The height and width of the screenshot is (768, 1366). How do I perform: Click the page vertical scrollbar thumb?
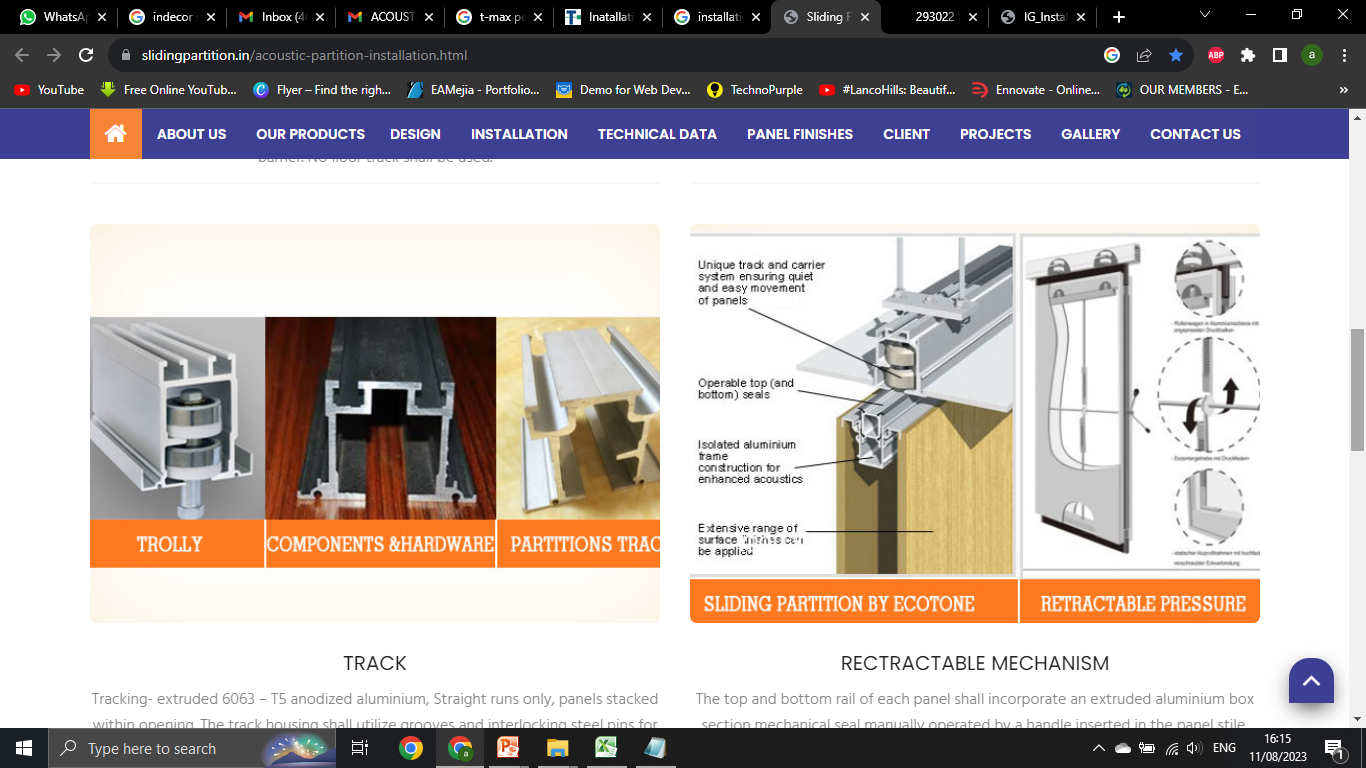click(1358, 390)
